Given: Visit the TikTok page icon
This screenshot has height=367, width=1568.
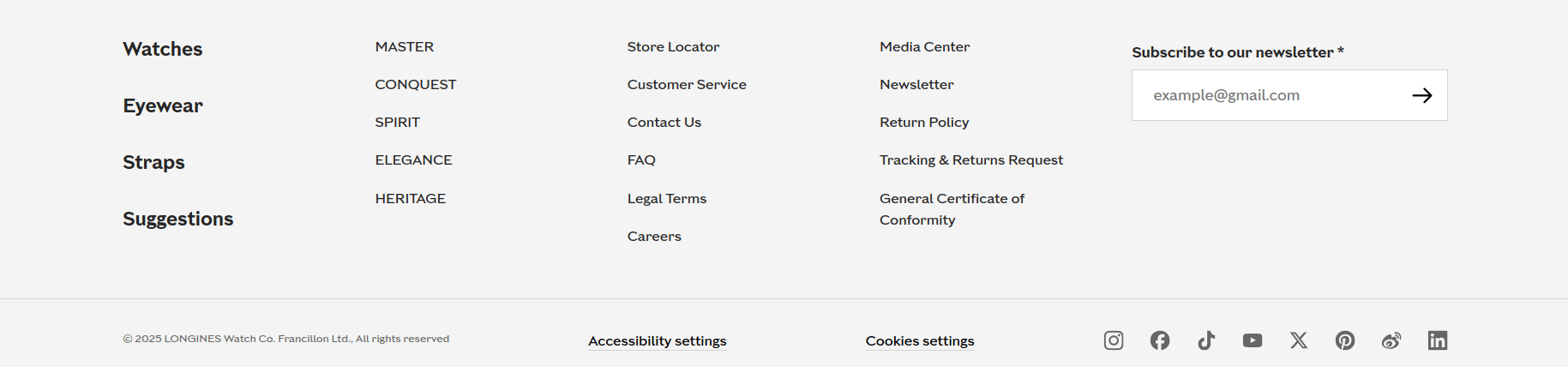Looking at the screenshot, I should [x=1206, y=340].
